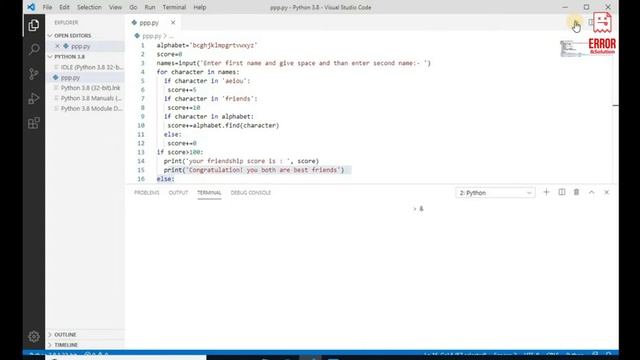Switch to the Problems panel tab
Image resolution: width=640 pixels, height=360 pixels.
tap(147, 193)
